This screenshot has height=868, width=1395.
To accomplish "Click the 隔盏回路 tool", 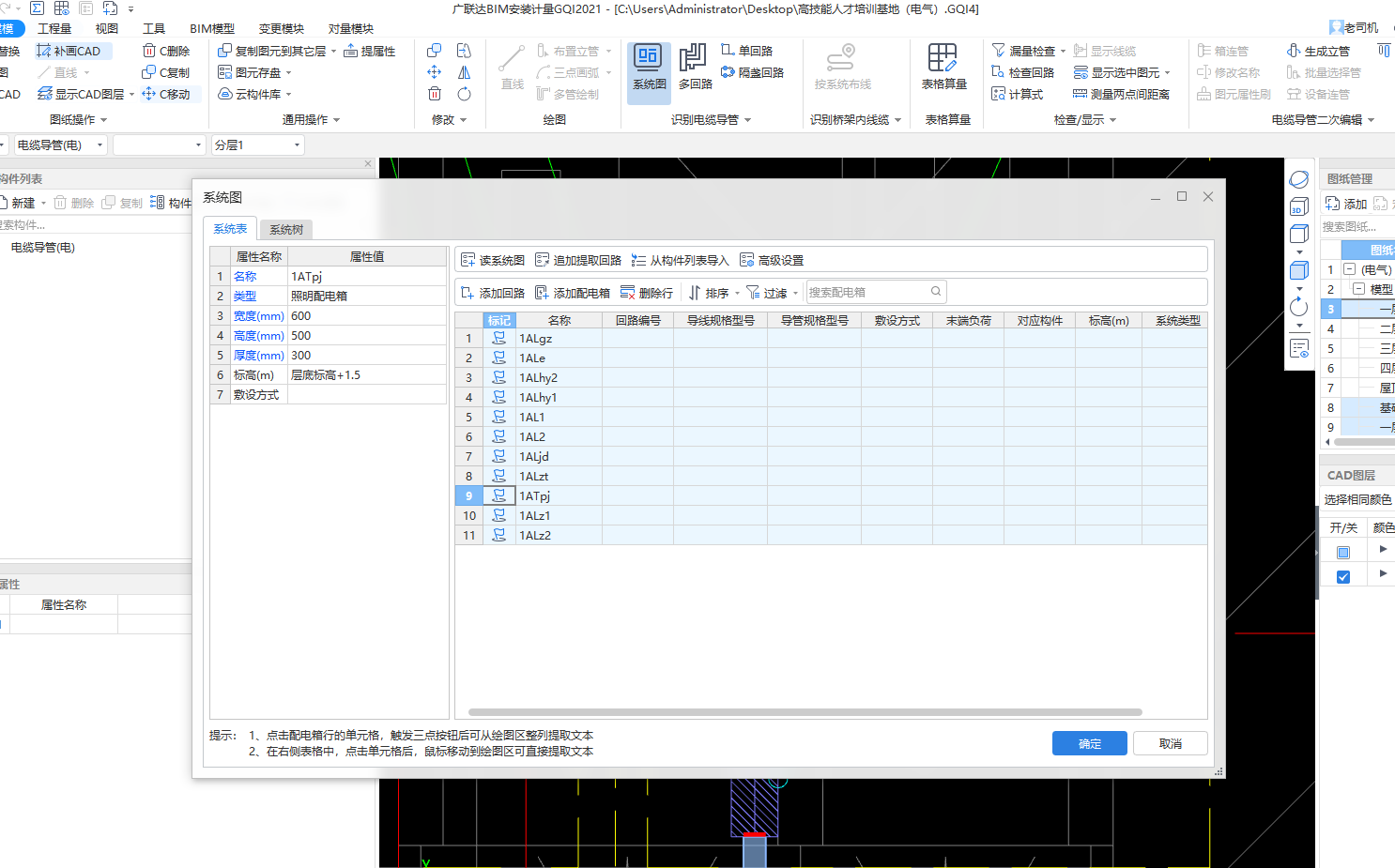I will click(x=752, y=72).
